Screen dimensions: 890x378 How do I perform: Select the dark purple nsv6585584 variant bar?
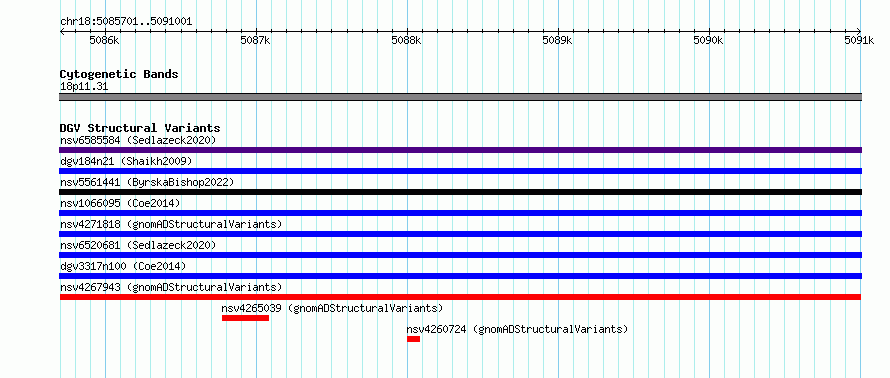tap(460, 150)
